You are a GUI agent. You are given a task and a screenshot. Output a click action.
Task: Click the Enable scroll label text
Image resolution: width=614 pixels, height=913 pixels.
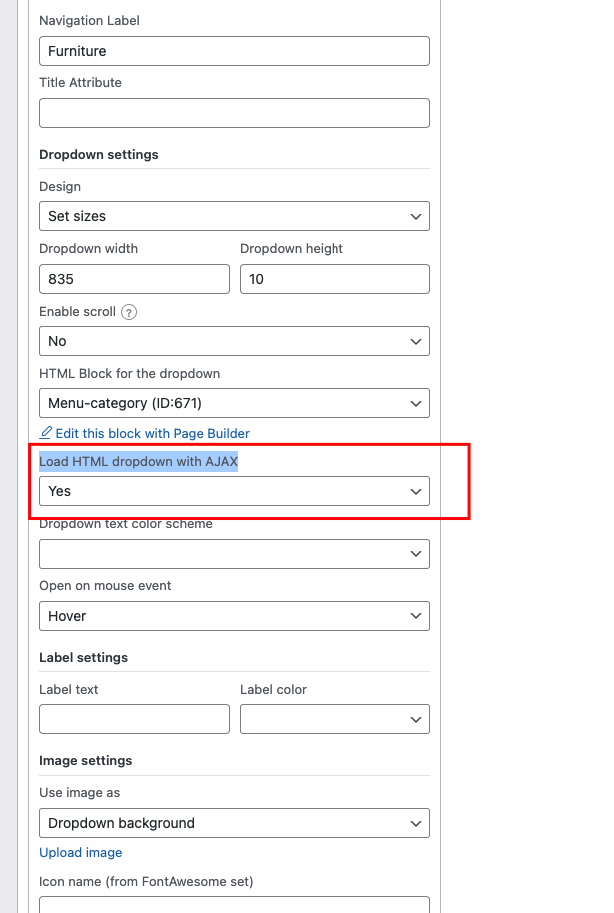pos(77,312)
